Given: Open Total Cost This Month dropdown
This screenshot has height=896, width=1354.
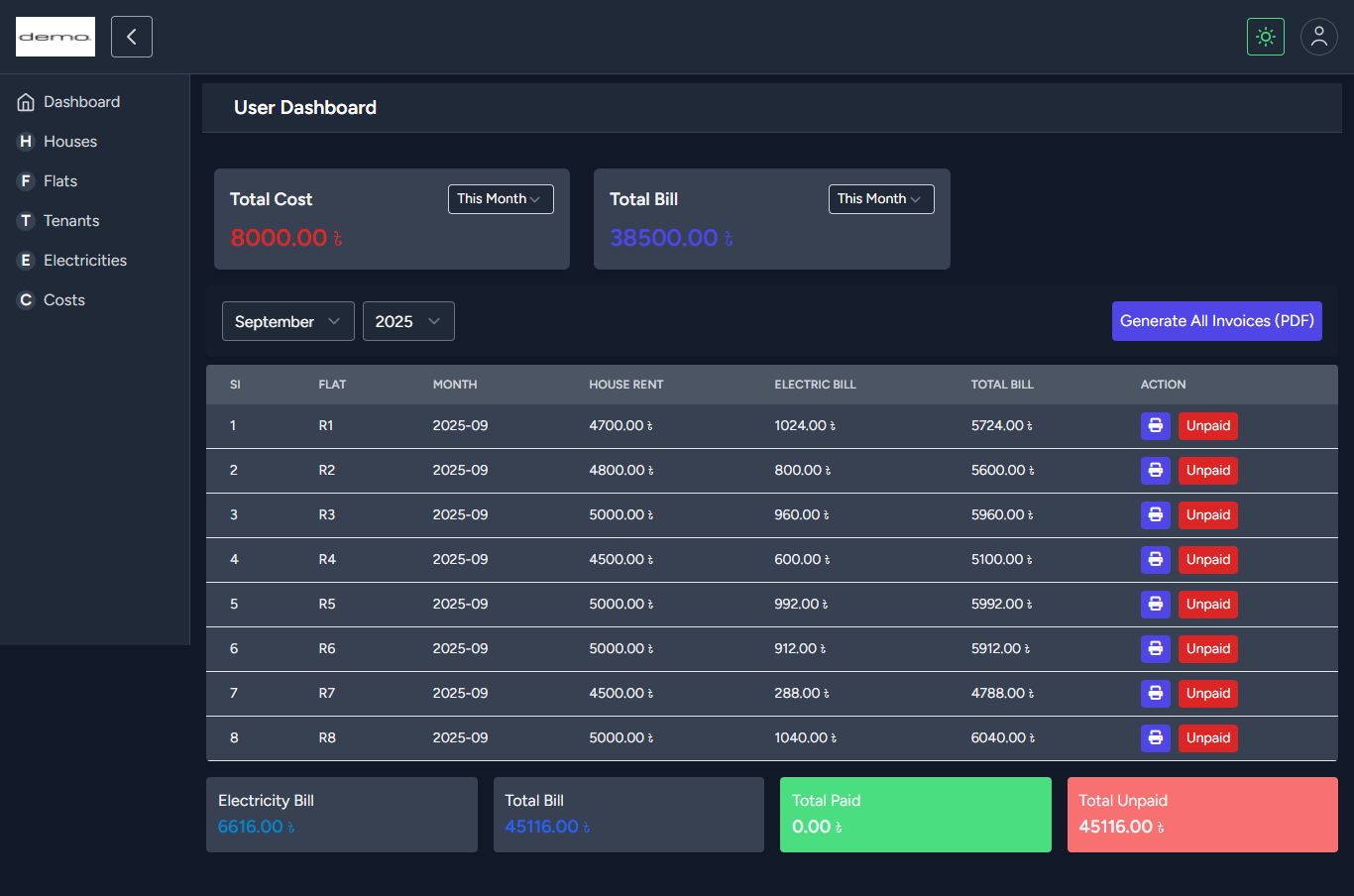Looking at the screenshot, I should (501, 199).
